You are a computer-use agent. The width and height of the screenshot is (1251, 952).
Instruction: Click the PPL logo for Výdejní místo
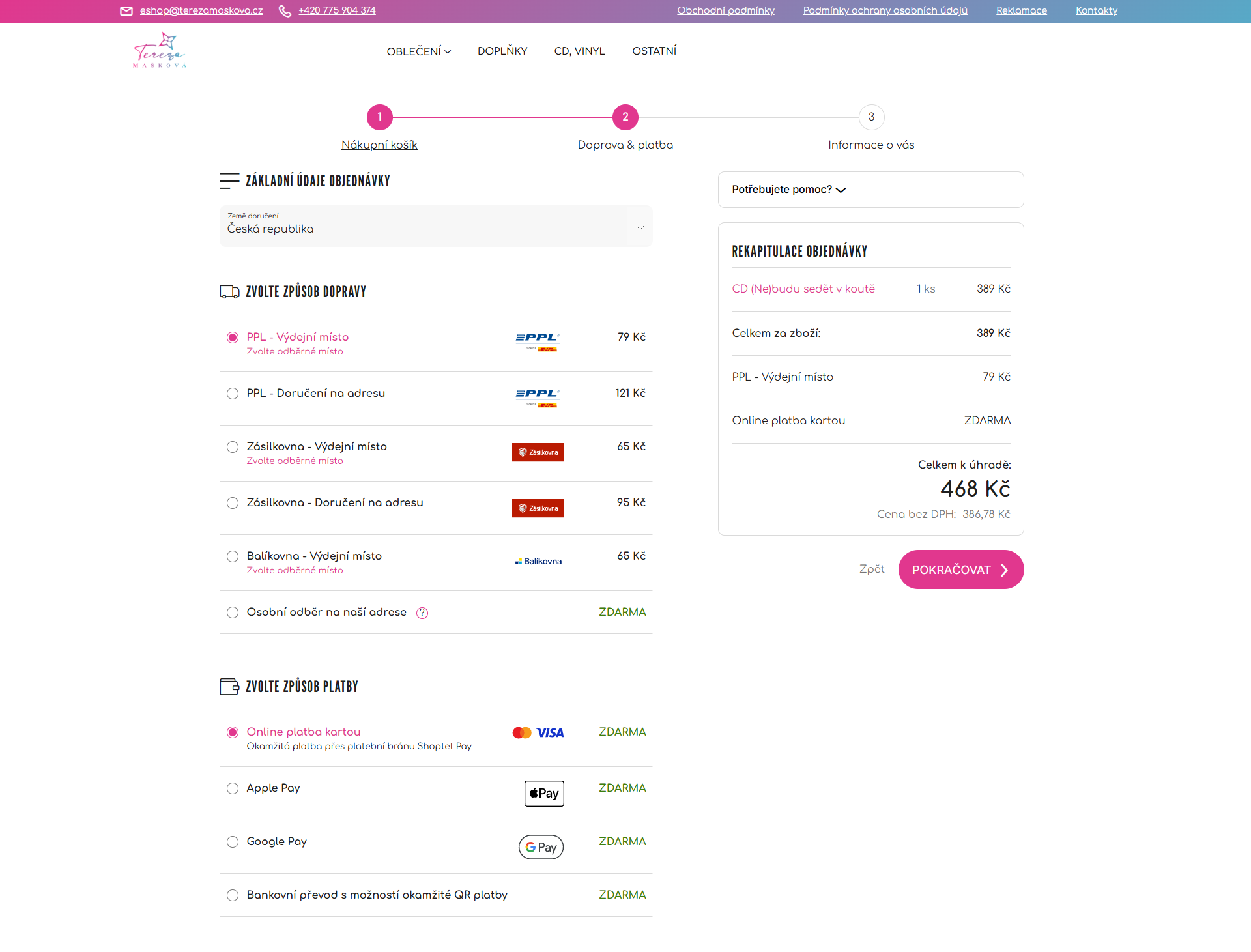(538, 342)
